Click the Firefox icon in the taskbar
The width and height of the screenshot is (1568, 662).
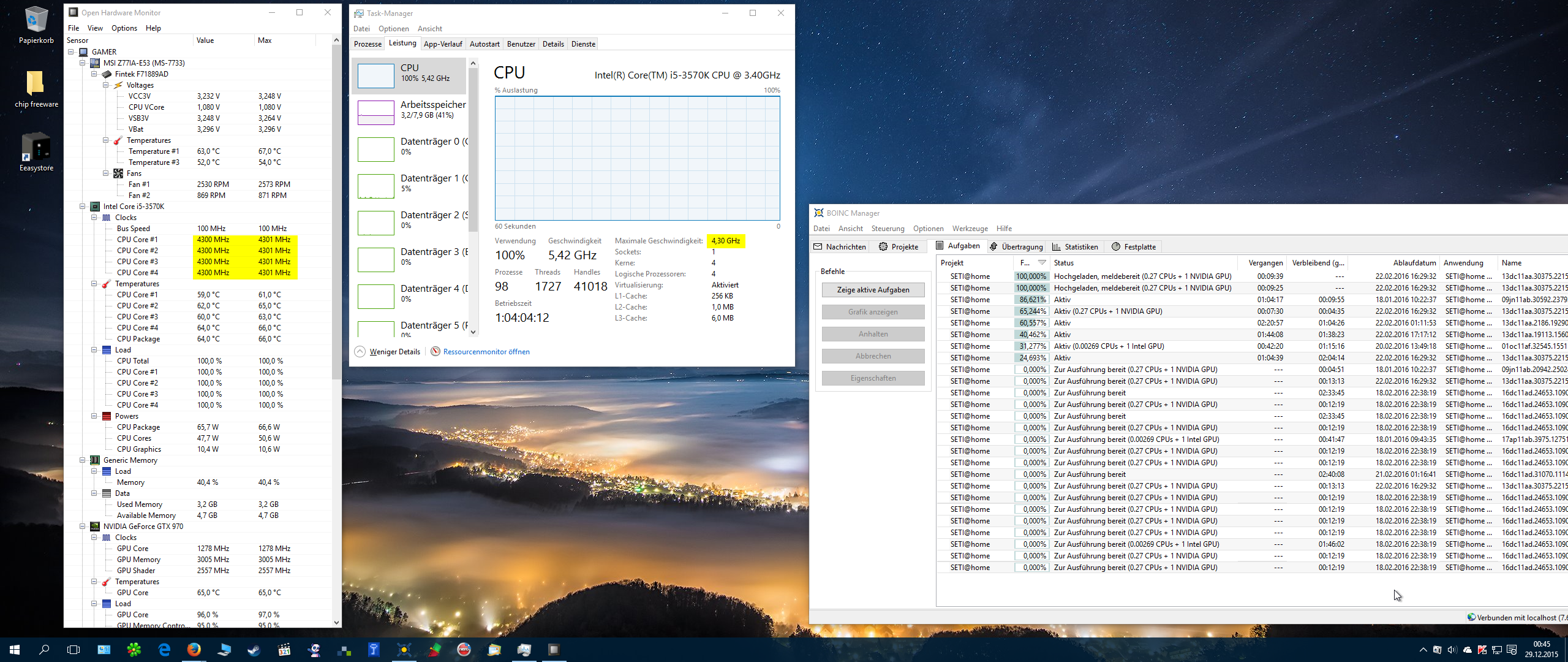(194, 650)
